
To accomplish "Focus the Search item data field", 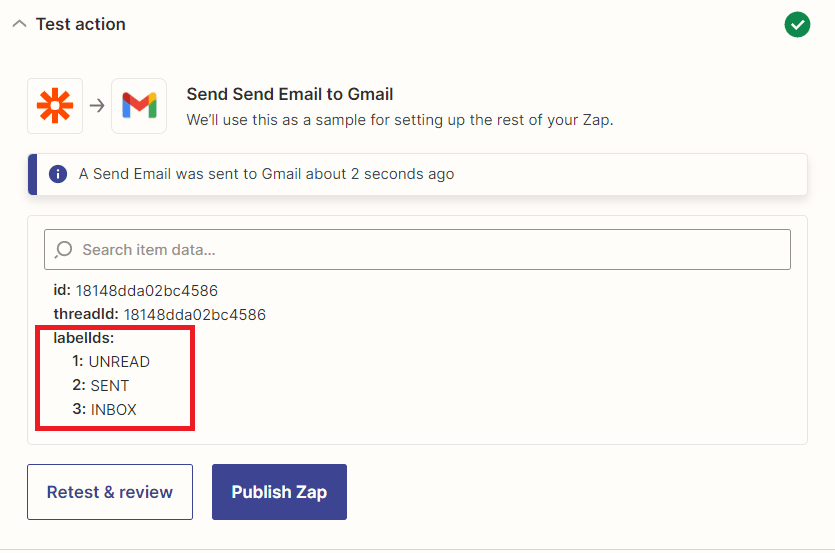I will point(430,250).
